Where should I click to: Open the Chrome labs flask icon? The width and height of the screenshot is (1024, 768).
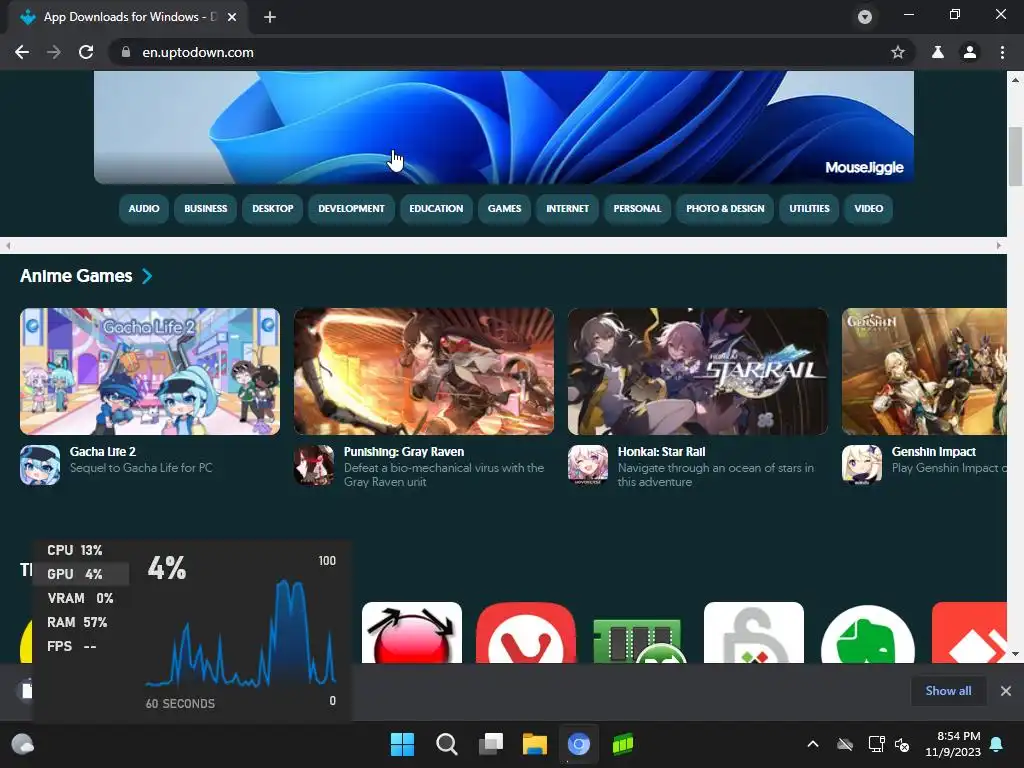938,52
